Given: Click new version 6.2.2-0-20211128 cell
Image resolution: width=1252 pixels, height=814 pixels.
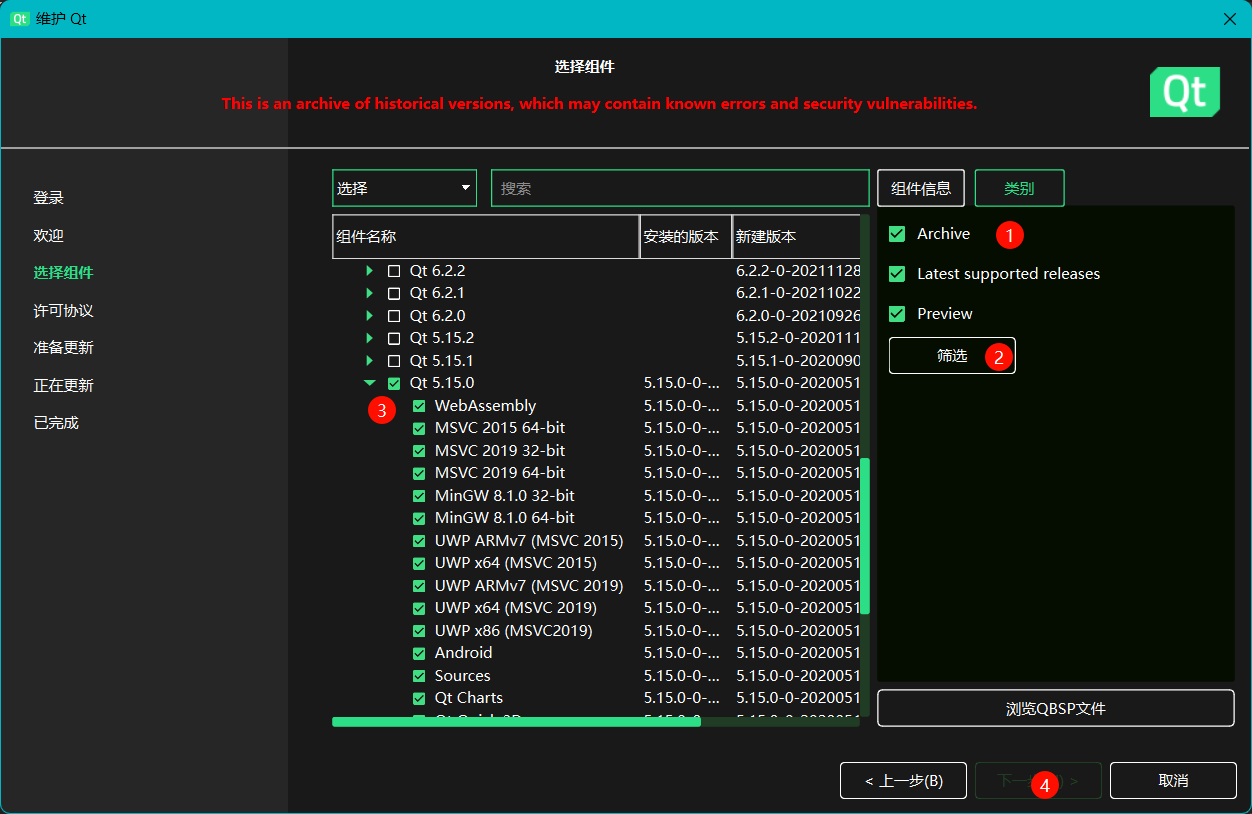Looking at the screenshot, I should (x=797, y=271).
